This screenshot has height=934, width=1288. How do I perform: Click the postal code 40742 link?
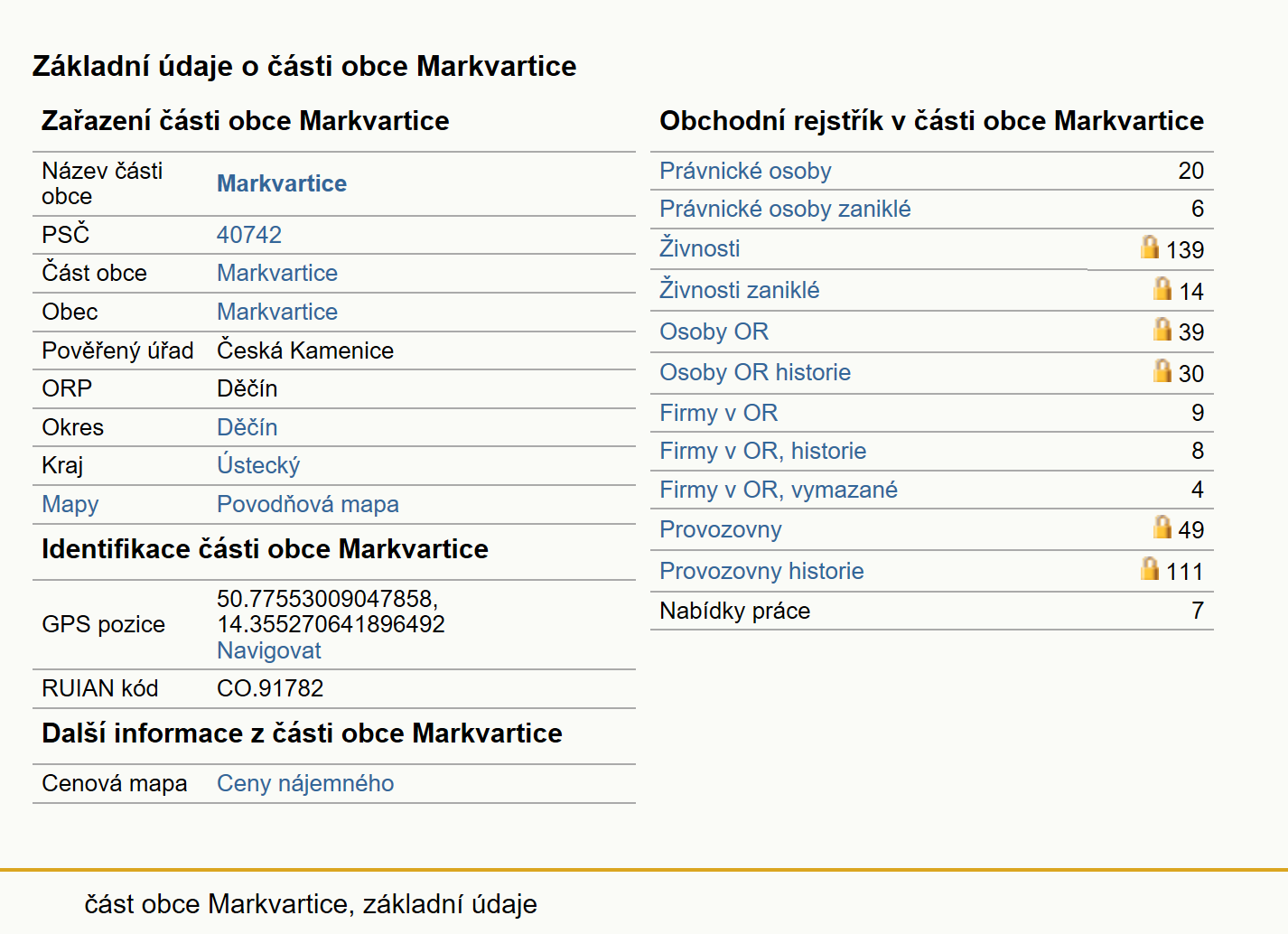pos(249,235)
